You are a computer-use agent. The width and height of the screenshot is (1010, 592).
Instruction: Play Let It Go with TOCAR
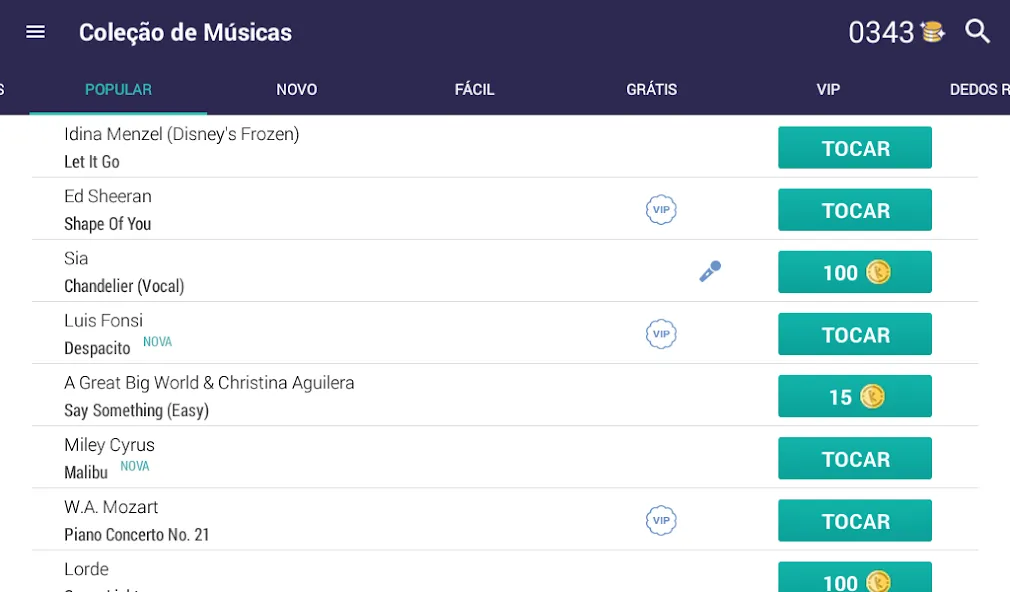tap(855, 148)
